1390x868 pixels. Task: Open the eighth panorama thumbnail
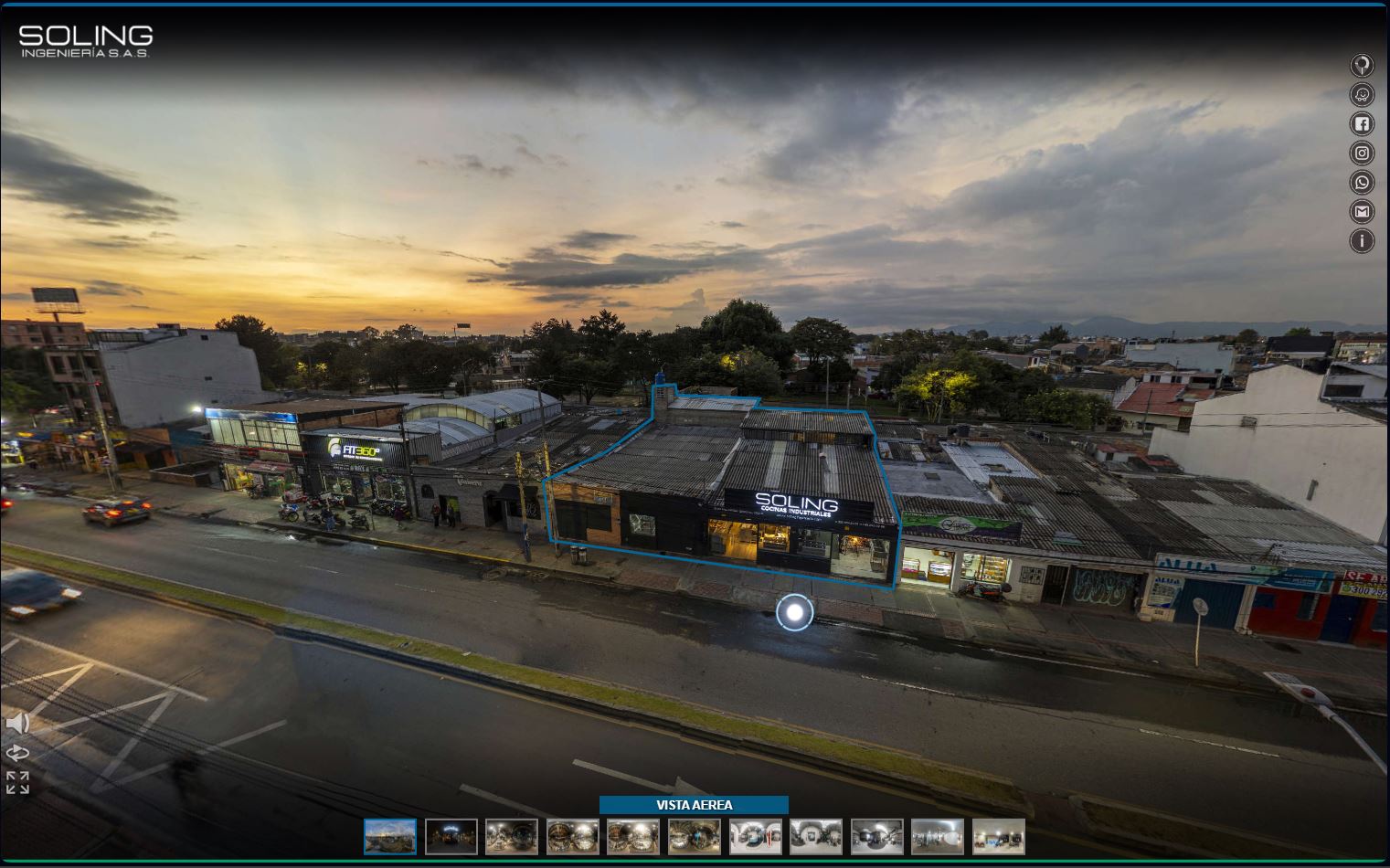coord(816,836)
